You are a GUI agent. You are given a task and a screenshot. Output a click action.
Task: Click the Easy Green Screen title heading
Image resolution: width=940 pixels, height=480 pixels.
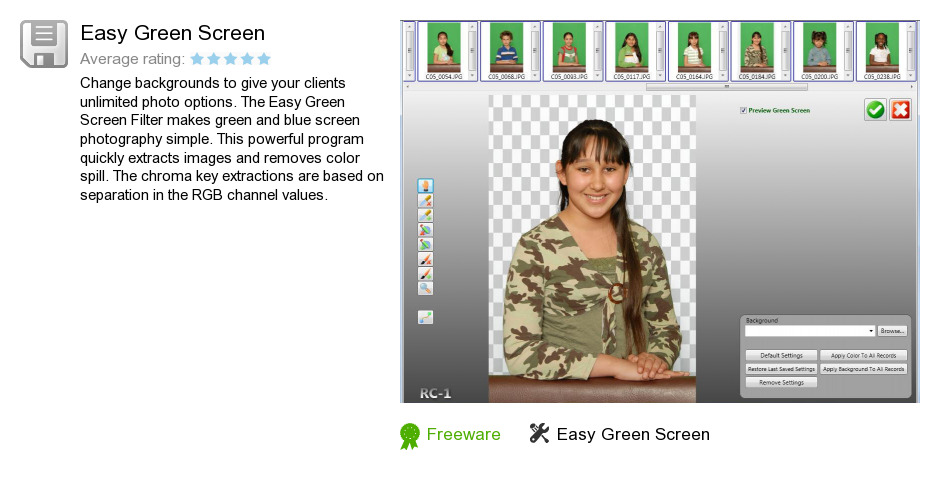point(173,33)
